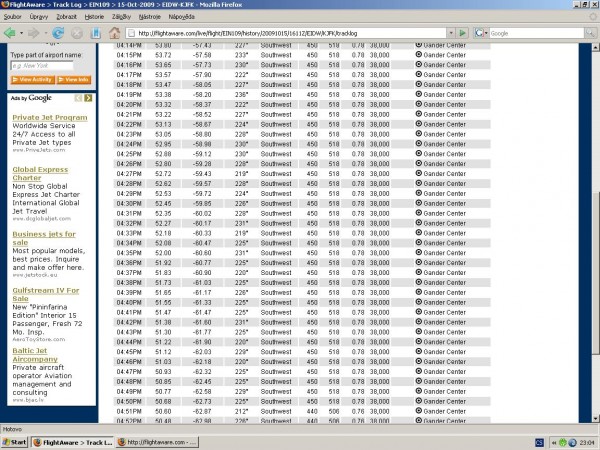Open the search engine chooser dropdown
600x450 pixels.
(x=481, y=33)
